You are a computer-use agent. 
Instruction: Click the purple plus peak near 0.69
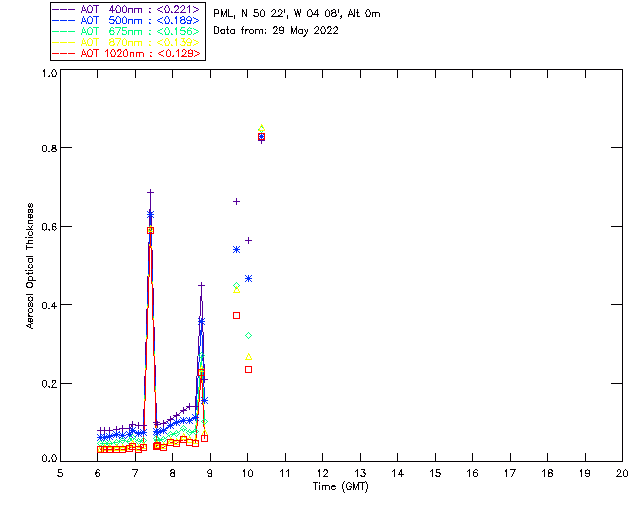(150, 192)
